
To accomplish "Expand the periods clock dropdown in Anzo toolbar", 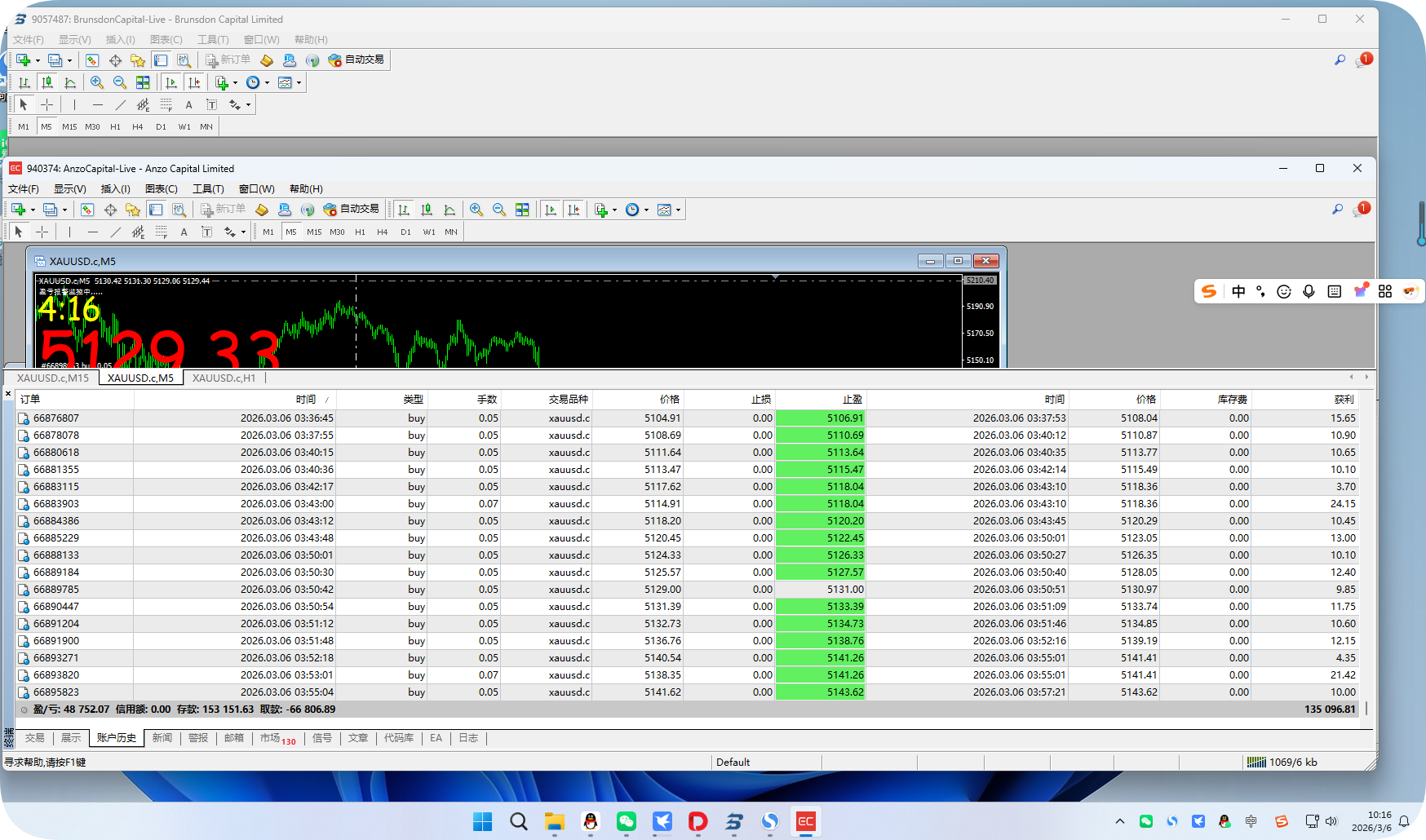I will [646, 210].
